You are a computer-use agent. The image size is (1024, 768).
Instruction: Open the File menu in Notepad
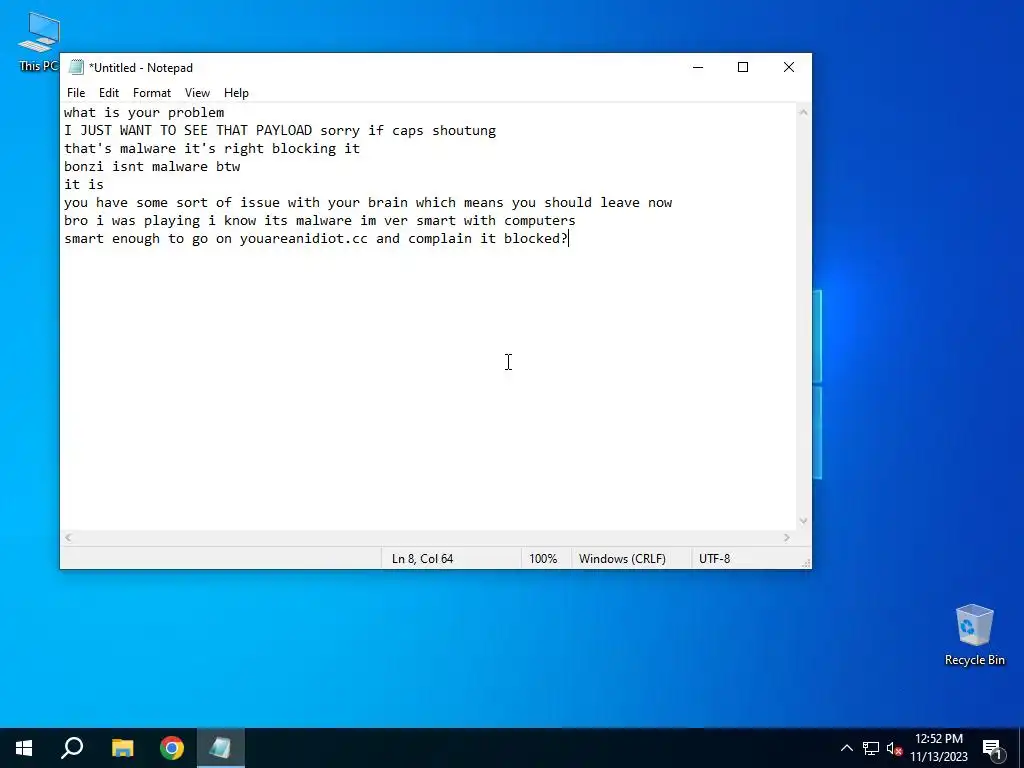coord(76,93)
